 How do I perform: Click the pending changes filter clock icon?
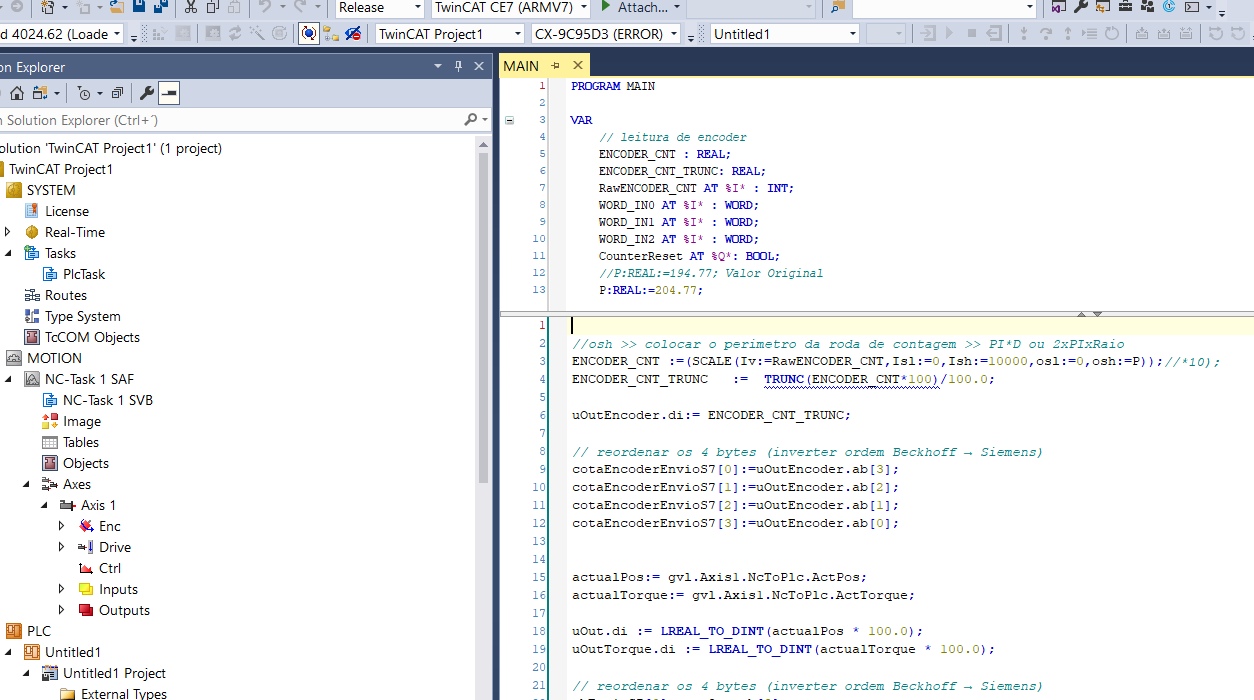pyautogui.click(x=84, y=93)
